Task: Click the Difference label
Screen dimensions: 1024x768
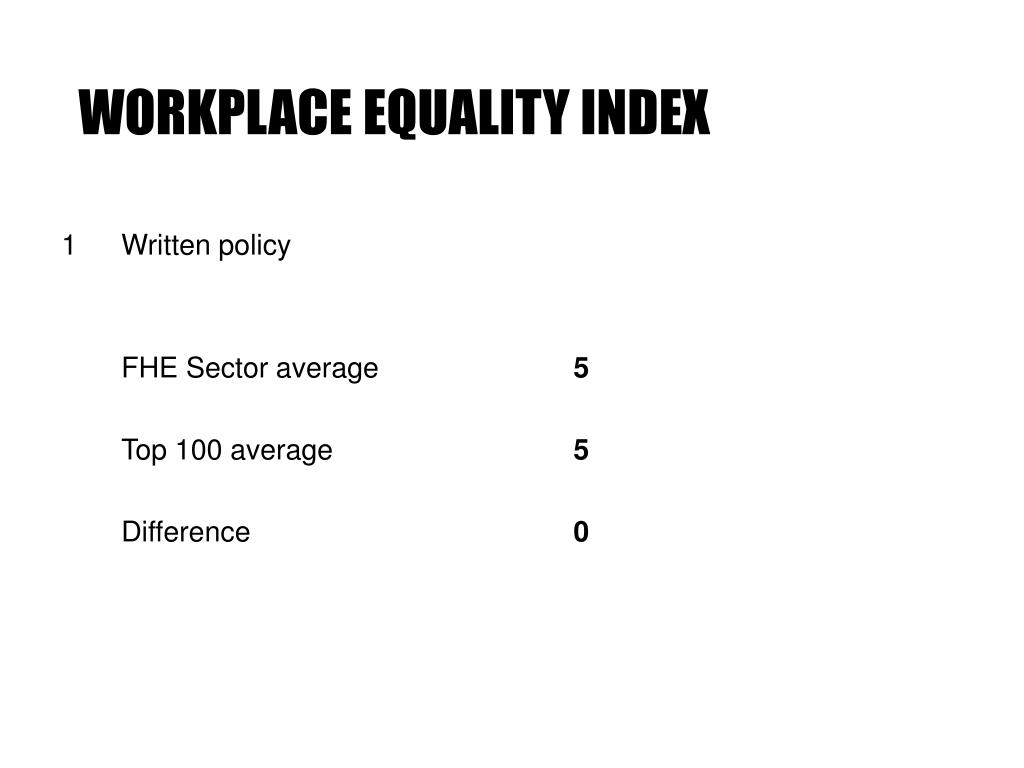Action: (x=186, y=532)
